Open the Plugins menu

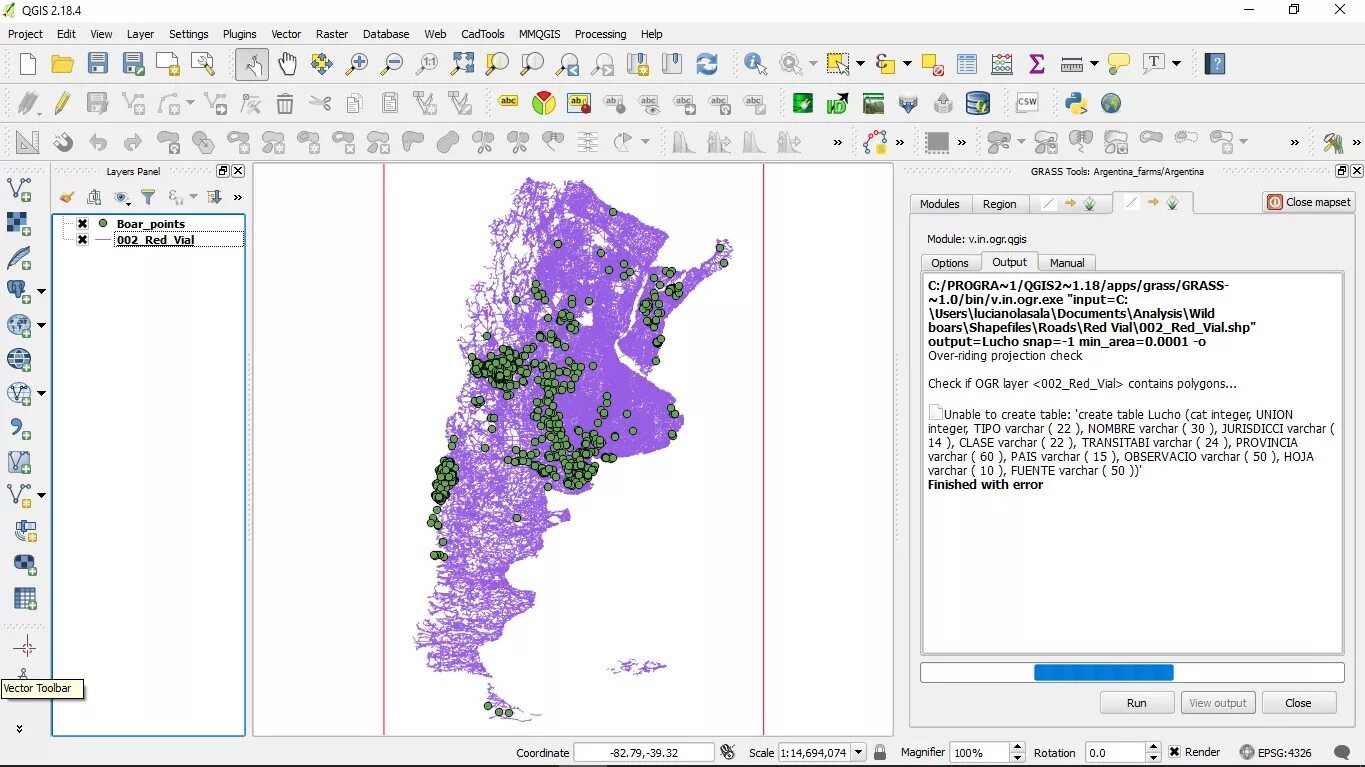(x=239, y=34)
